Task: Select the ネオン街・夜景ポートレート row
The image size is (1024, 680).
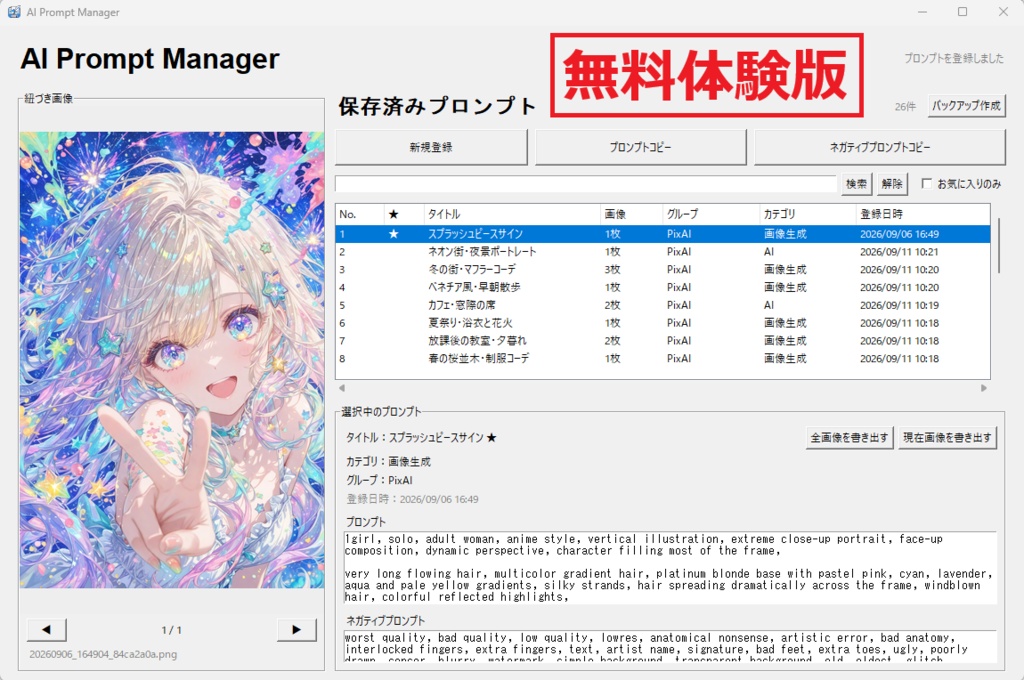Action: pyautogui.click(x=663, y=251)
